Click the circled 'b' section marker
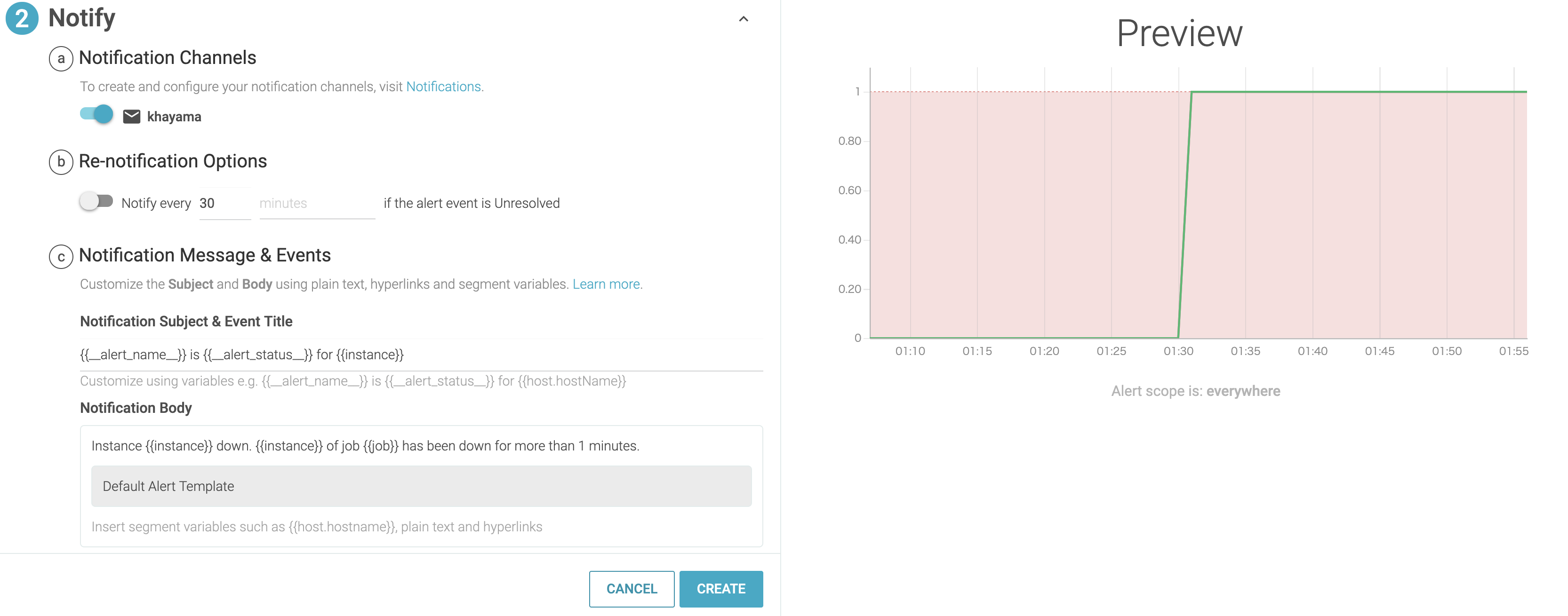 (x=61, y=162)
